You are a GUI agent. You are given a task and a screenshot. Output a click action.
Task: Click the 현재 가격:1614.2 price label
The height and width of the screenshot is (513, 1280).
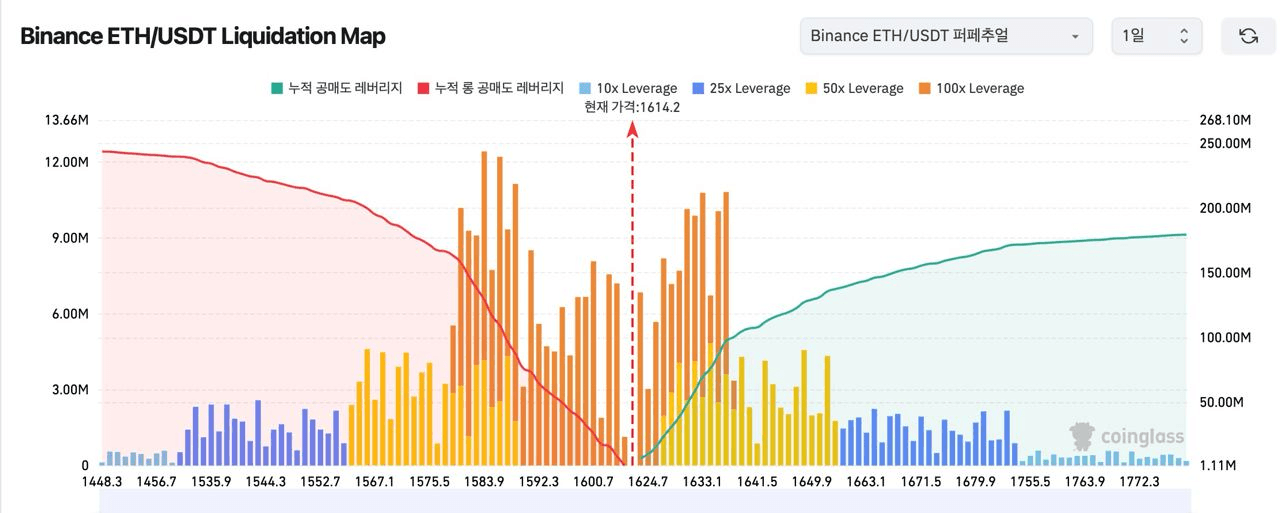point(632,107)
